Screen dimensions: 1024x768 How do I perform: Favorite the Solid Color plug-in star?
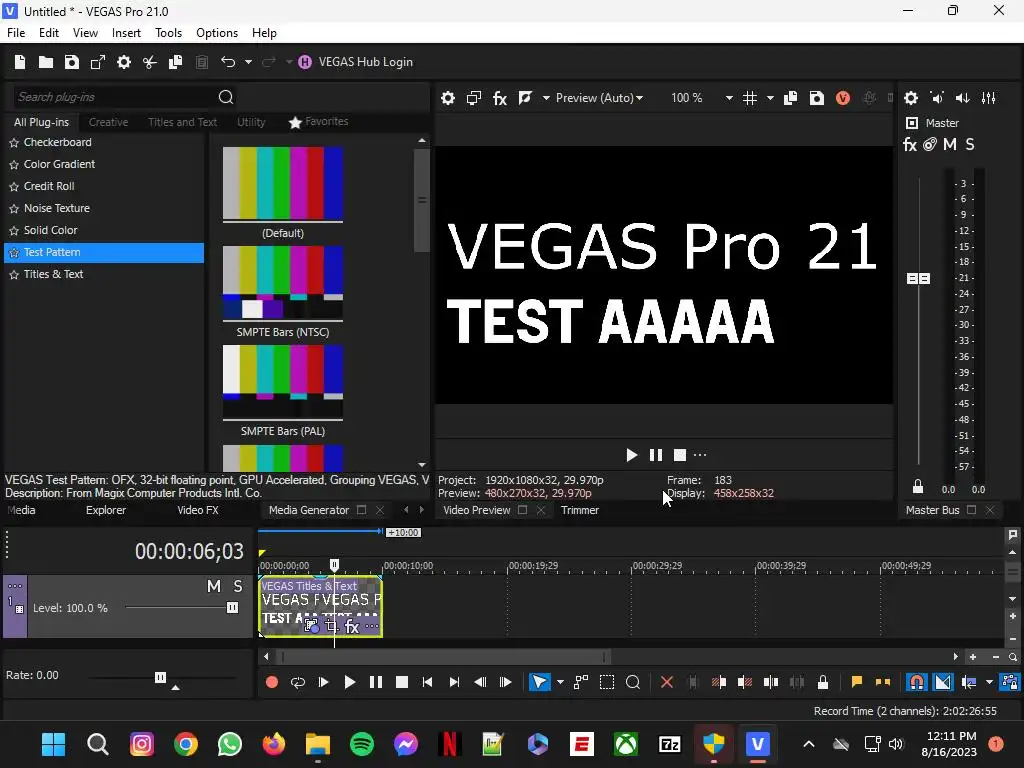[x=14, y=231]
